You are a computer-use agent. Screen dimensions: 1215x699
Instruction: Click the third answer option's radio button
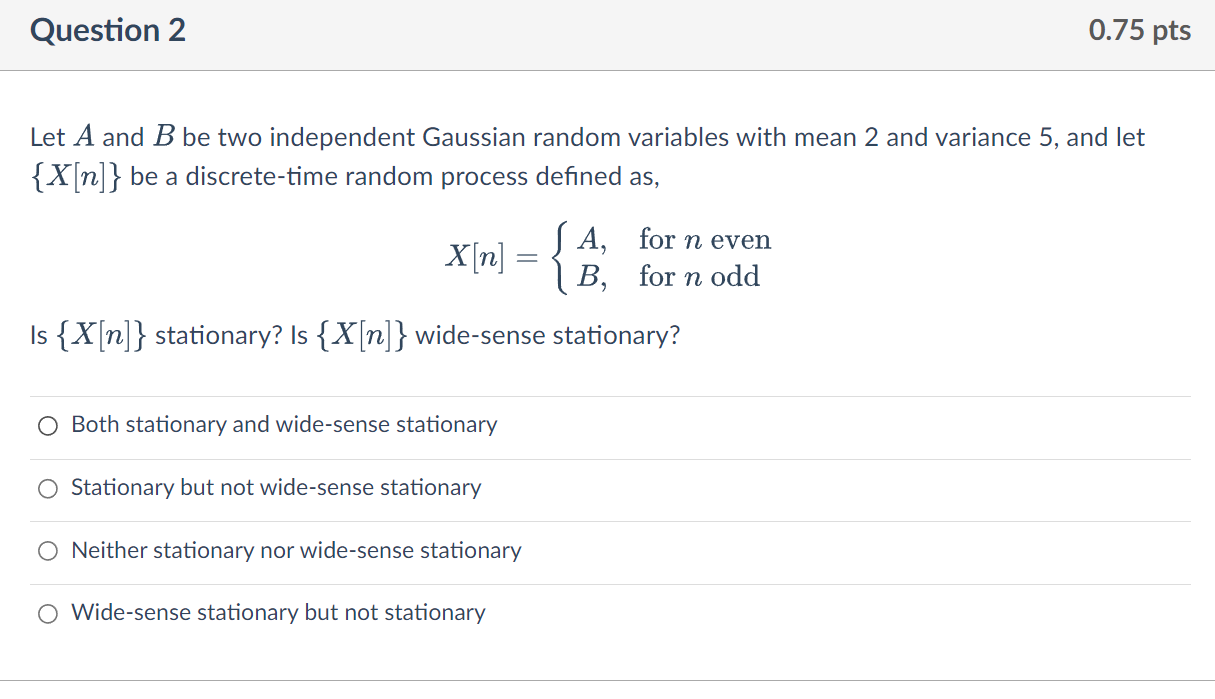[x=46, y=551]
